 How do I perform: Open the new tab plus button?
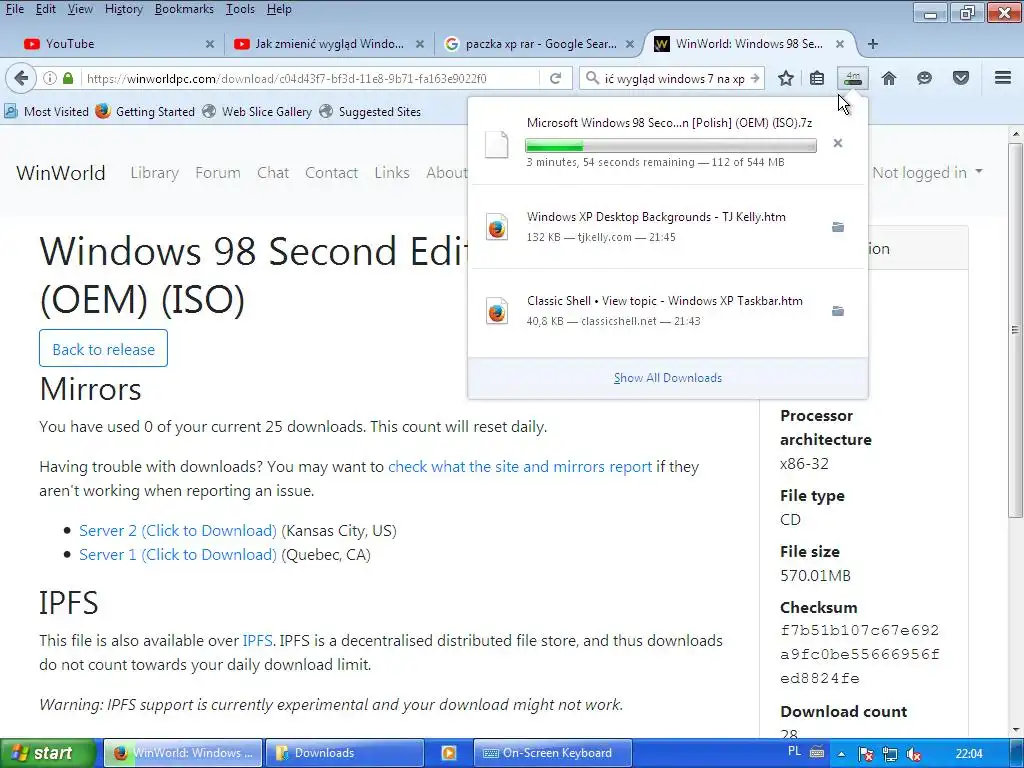coord(873,44)
